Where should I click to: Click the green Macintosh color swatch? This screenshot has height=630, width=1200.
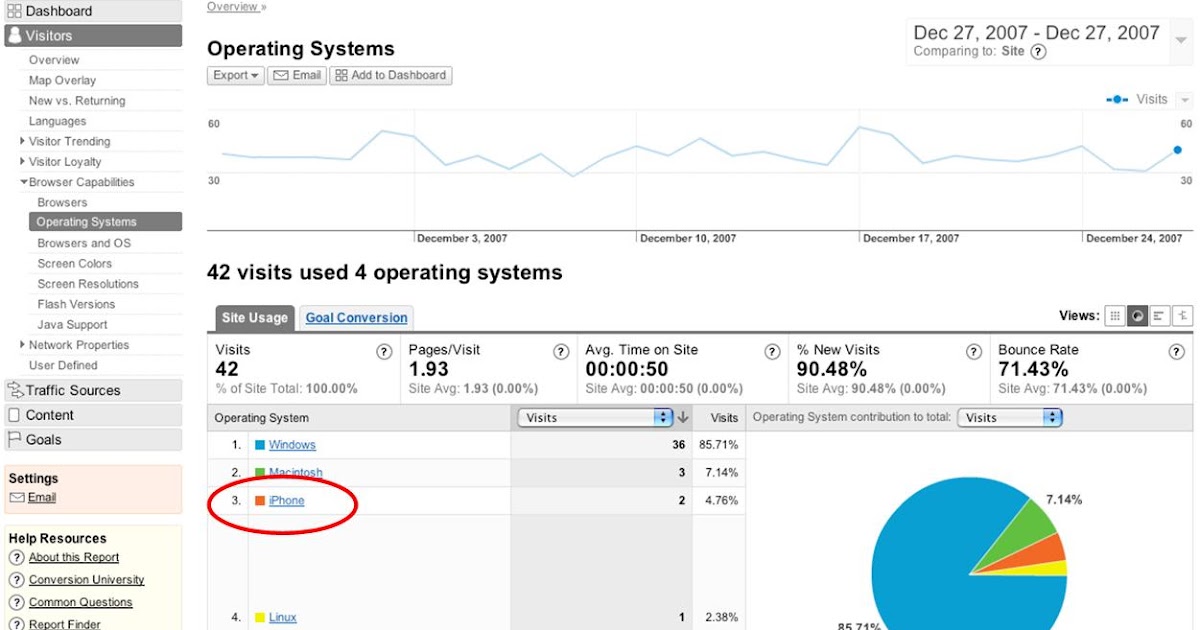point(260,473)
